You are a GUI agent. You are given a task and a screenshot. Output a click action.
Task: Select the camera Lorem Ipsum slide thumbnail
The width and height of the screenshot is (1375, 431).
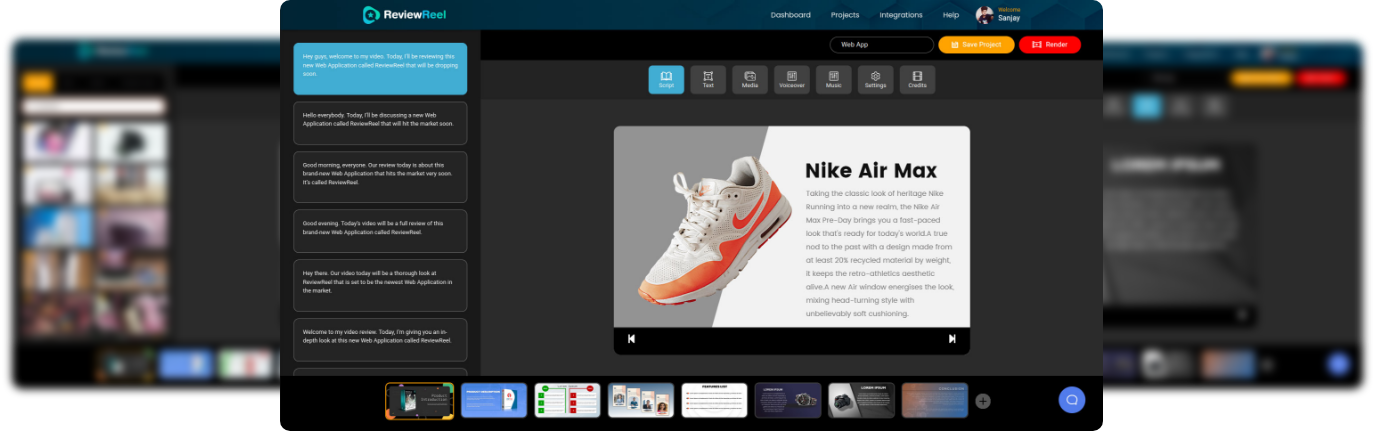point(862,400)
